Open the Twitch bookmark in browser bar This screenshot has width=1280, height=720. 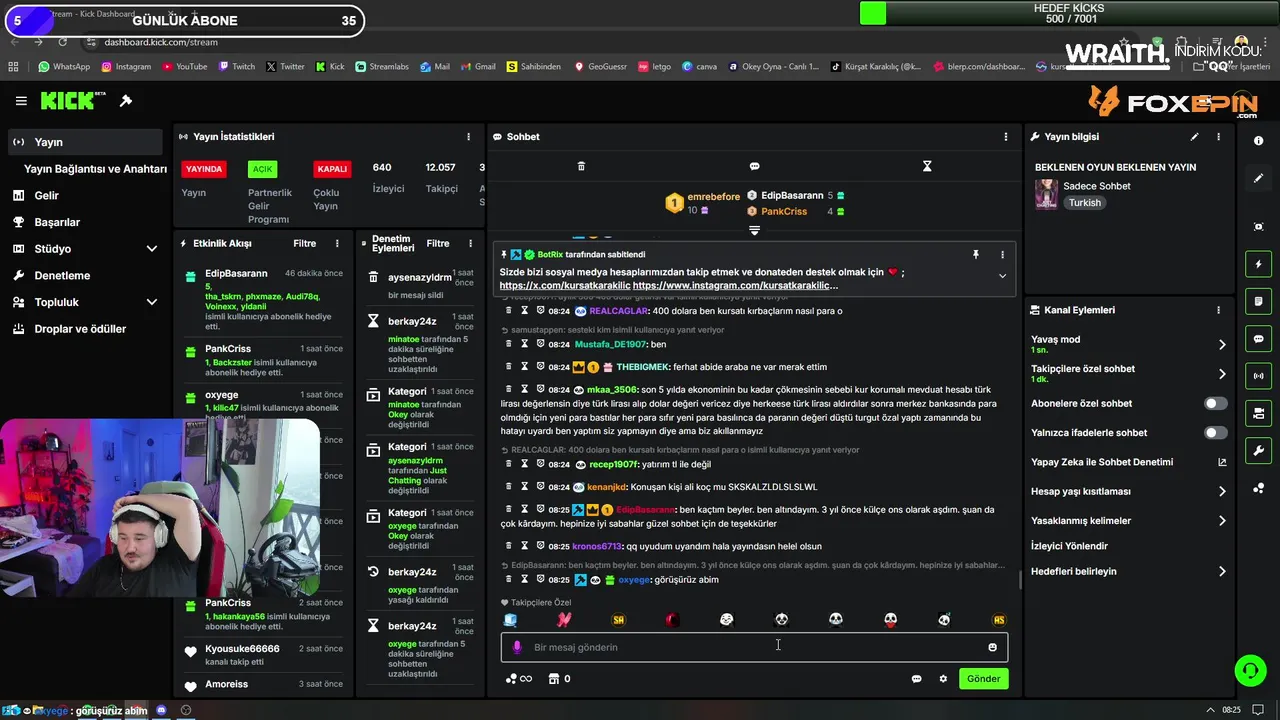coord(236,67)
